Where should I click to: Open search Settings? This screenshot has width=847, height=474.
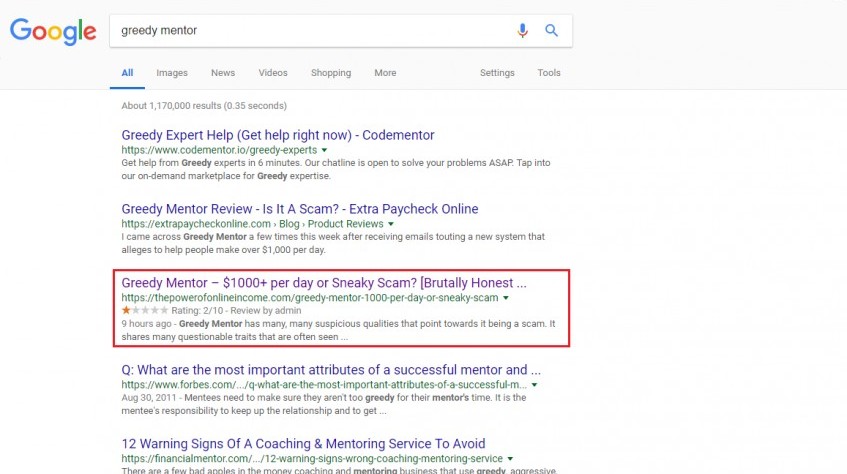[497, 72]
